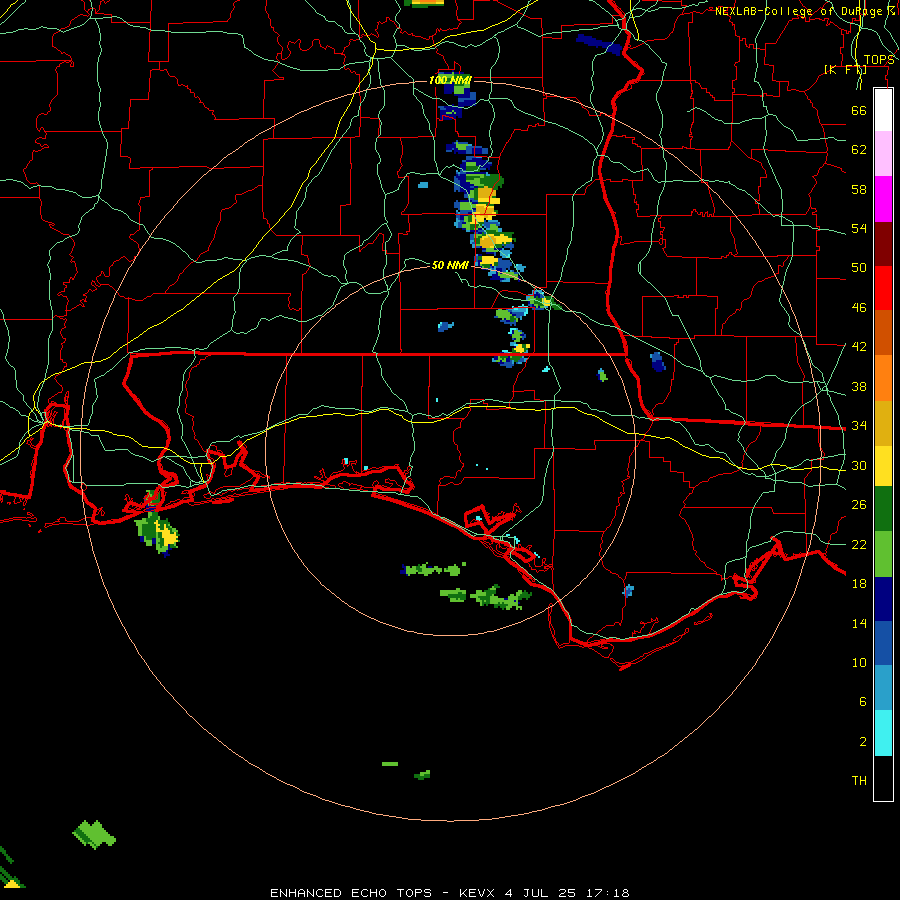Select the navy blue legend band
The height and width of the screenshot is (900, 900).
coord(883,599)
